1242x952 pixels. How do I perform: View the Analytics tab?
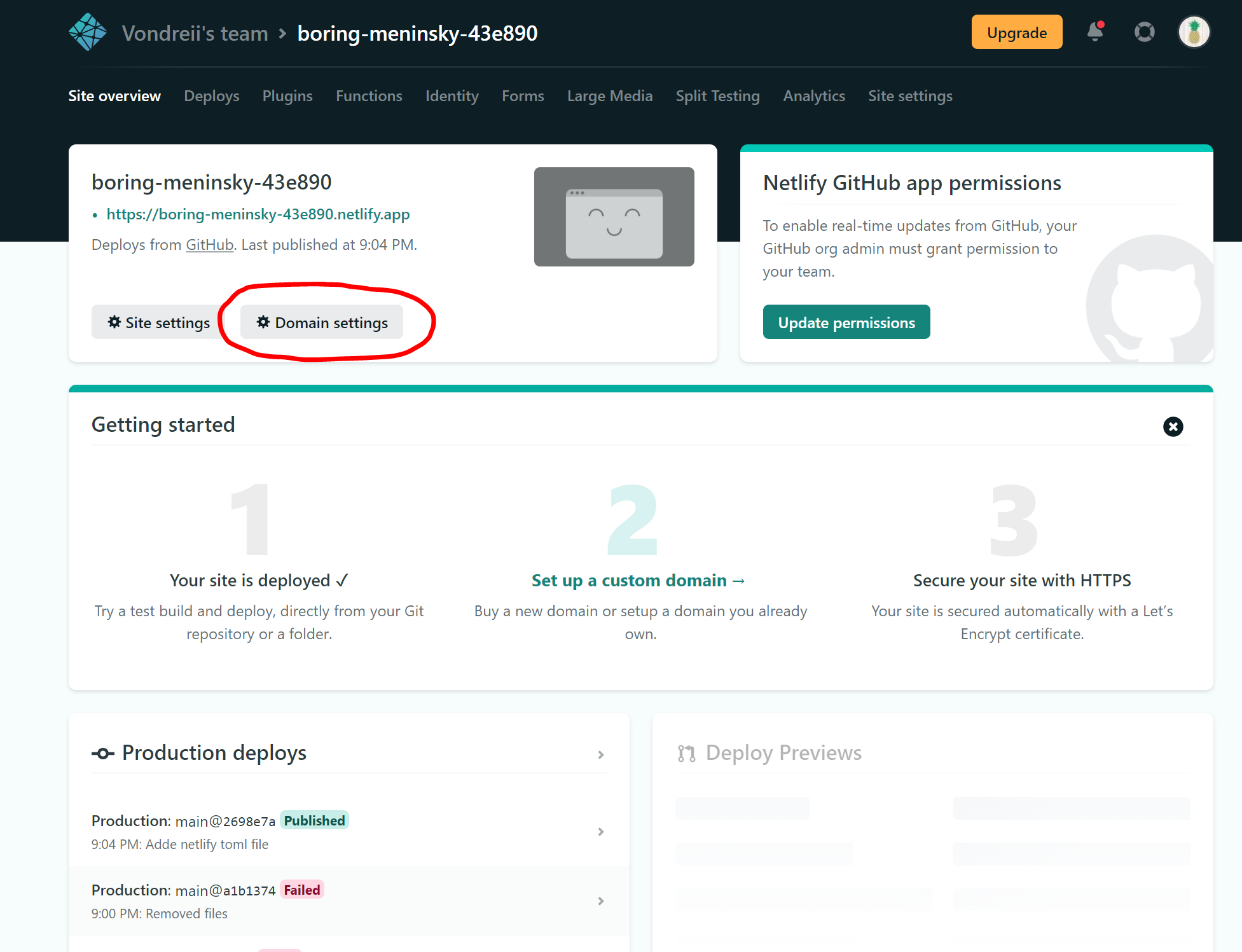[x=814, y=96]
